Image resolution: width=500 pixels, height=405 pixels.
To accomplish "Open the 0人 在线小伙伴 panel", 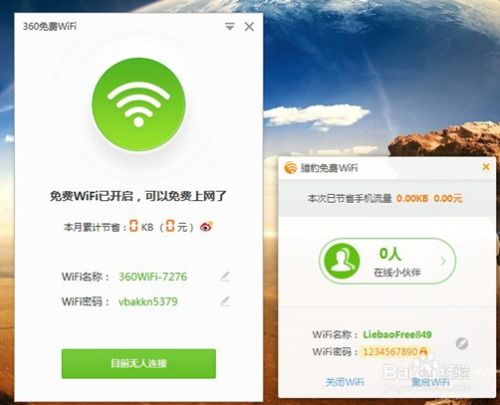I will [x=388, y=261].
